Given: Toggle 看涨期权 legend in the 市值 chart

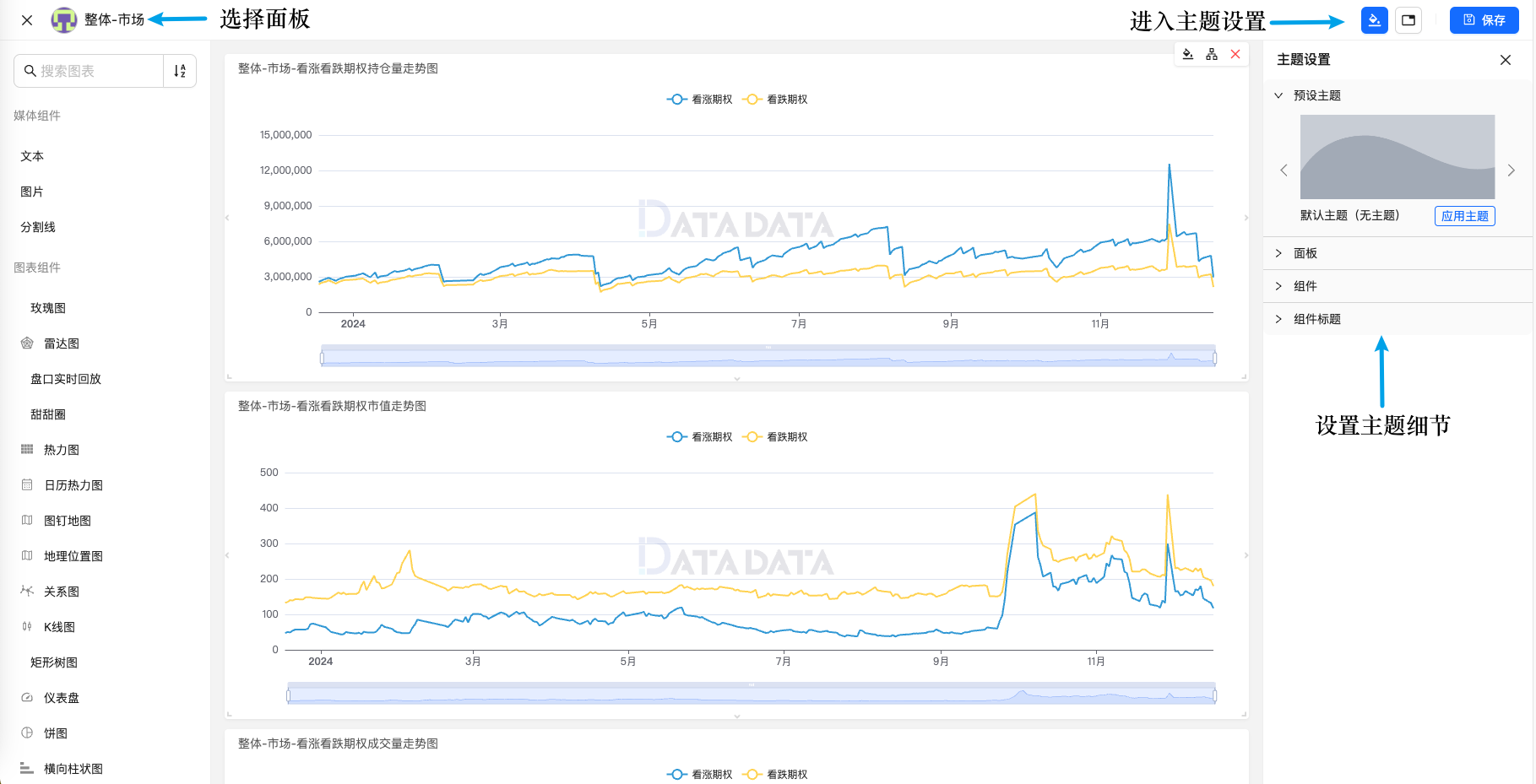Looking at the screenshot, I should tap(700, 437).
